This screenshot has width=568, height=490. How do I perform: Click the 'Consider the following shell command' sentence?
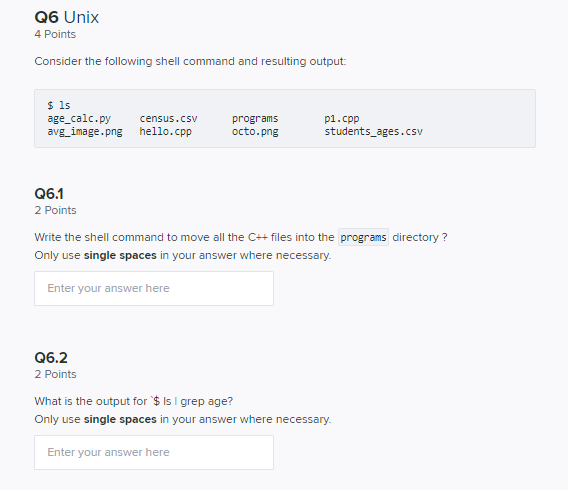[190, 62]
